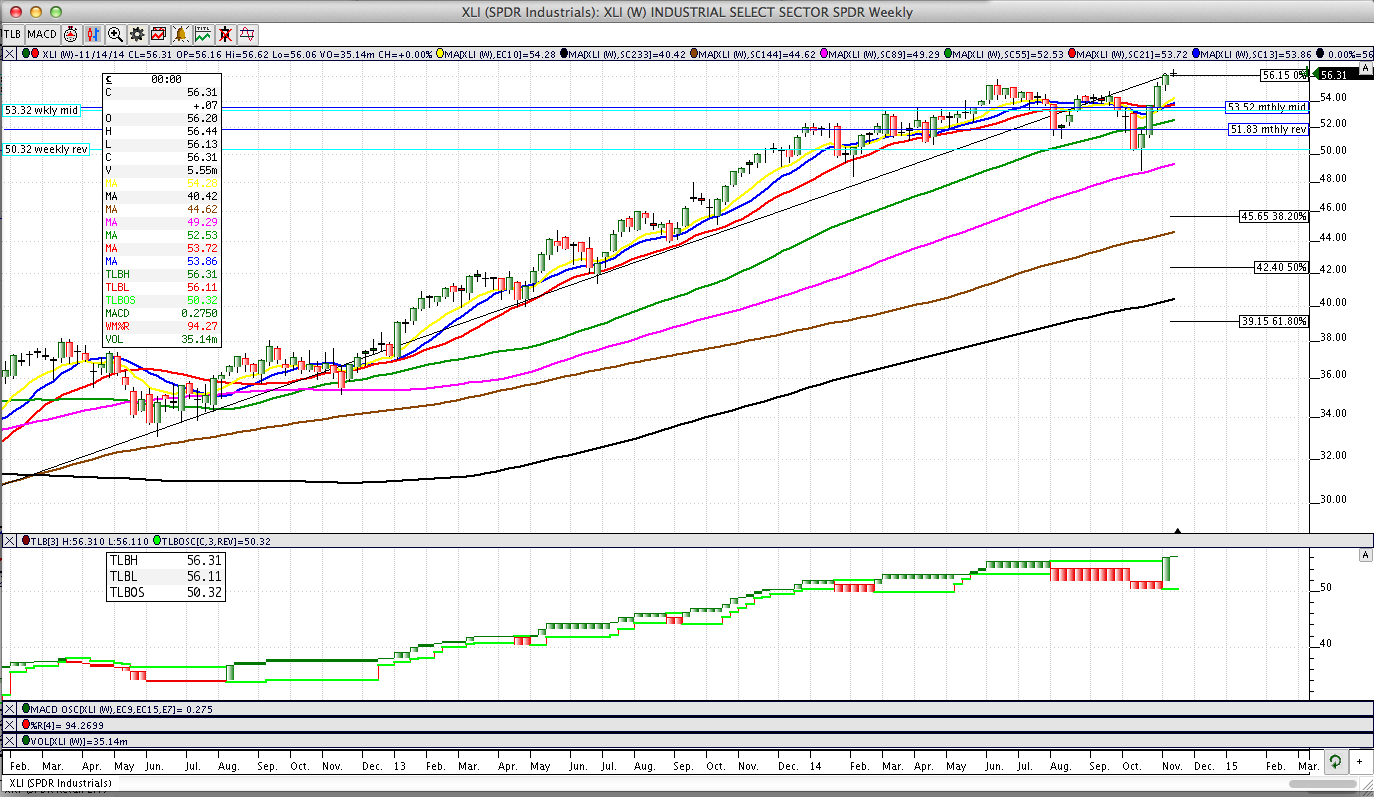The width and height of the screenshot is (1374, 797).
Task: Open the alerts bell icon
Action: coord(182,34)
